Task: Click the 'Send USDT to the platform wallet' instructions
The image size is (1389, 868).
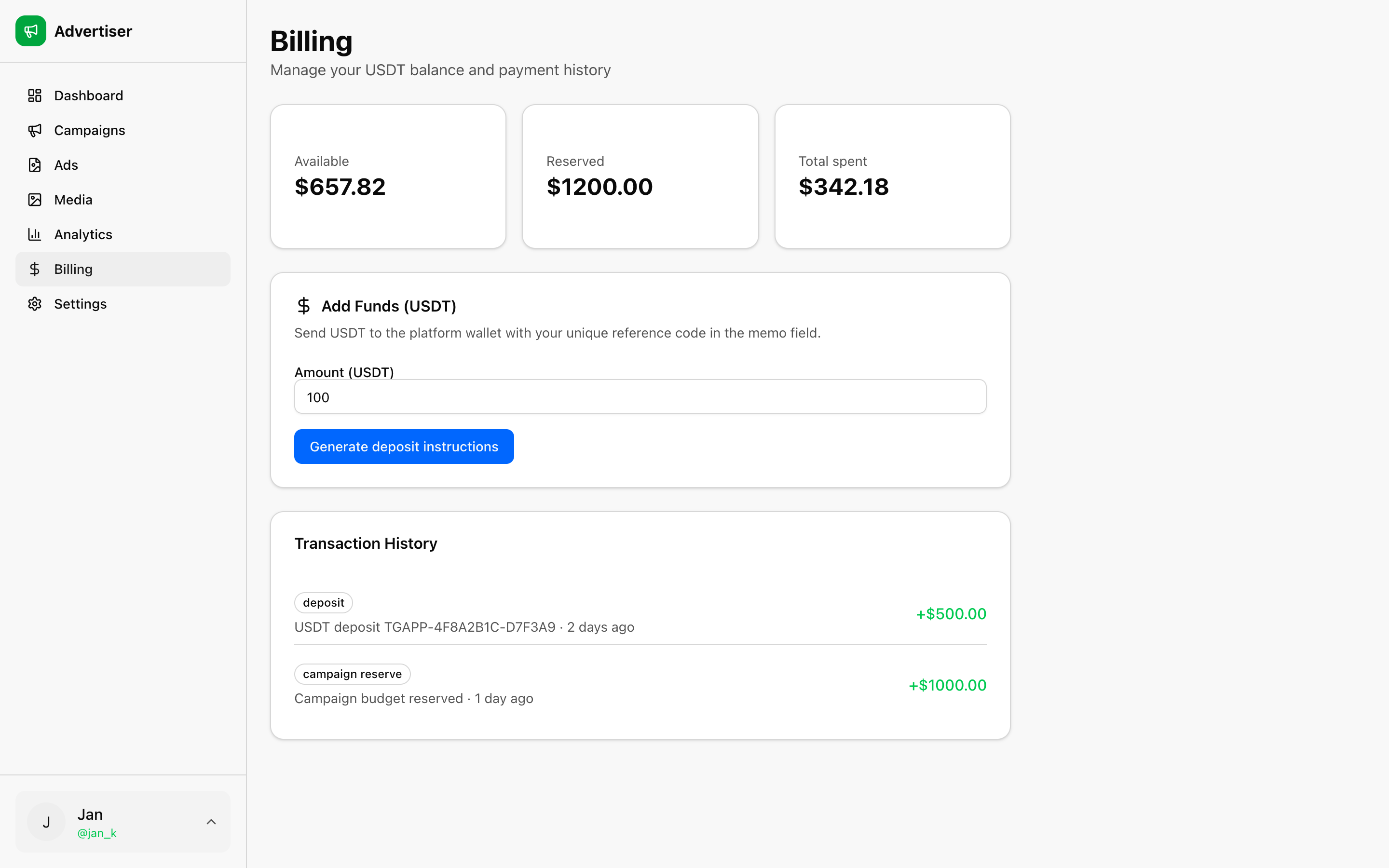Action: click(x=558, y=333)
